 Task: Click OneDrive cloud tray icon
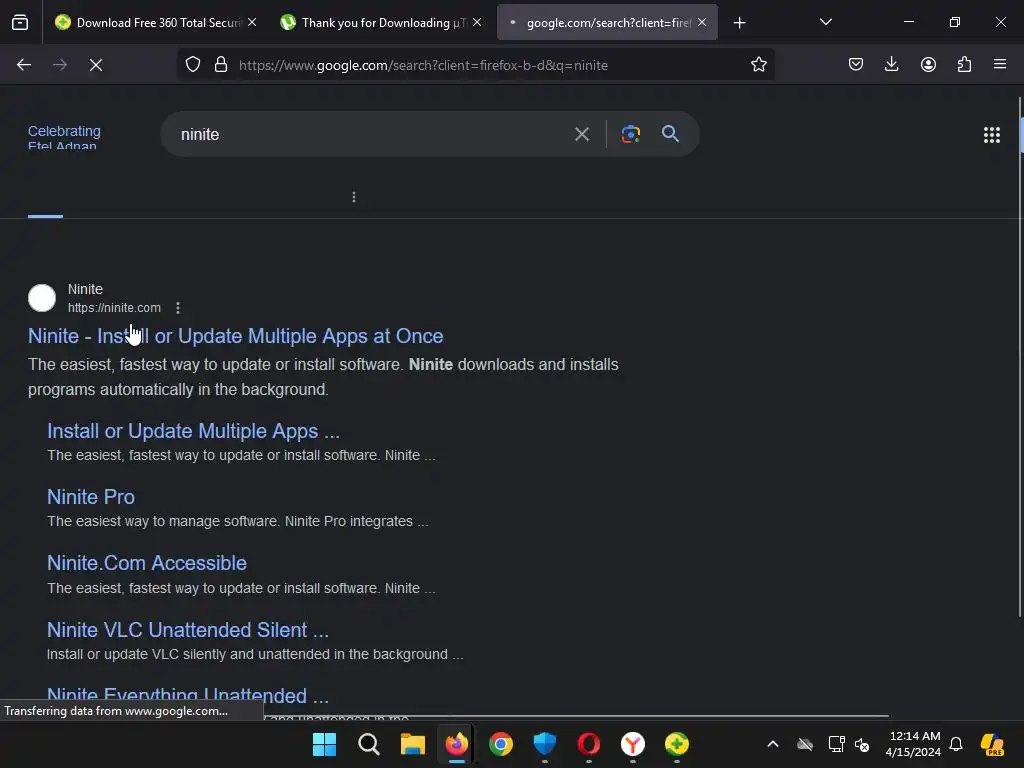[x=805, y=744]
